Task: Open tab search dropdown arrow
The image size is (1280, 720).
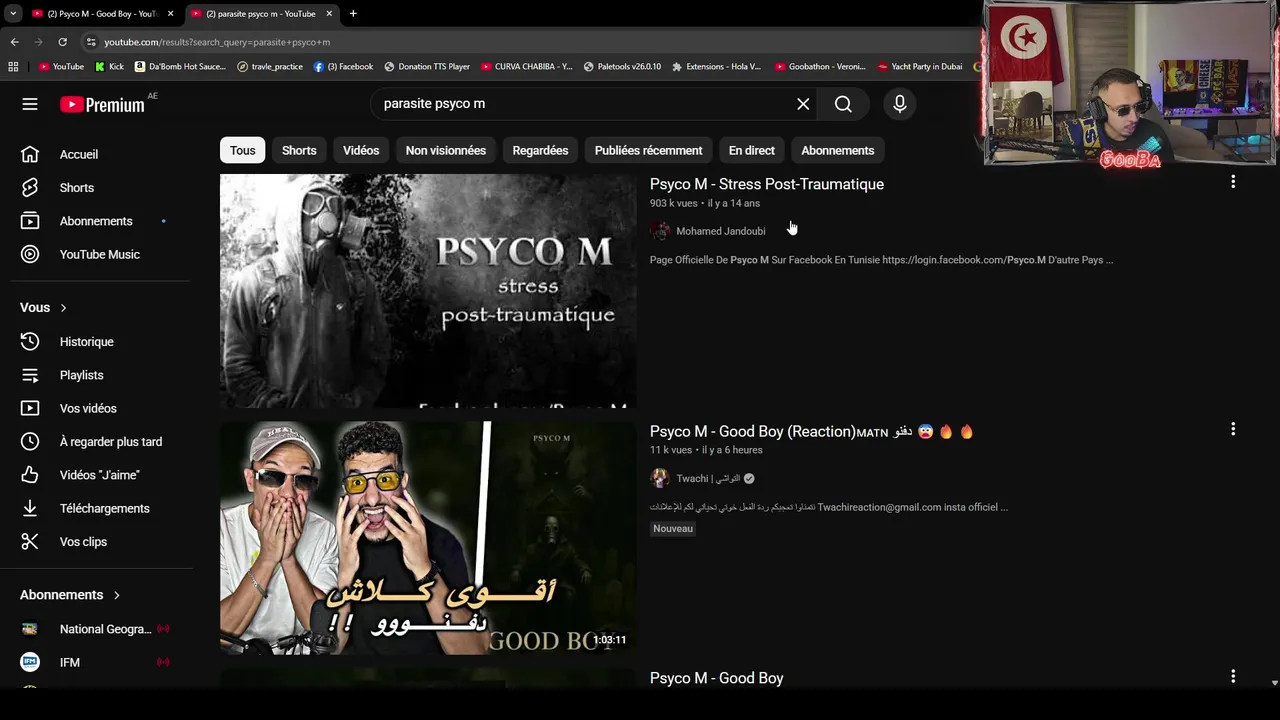Action: [x=13, y=14]
